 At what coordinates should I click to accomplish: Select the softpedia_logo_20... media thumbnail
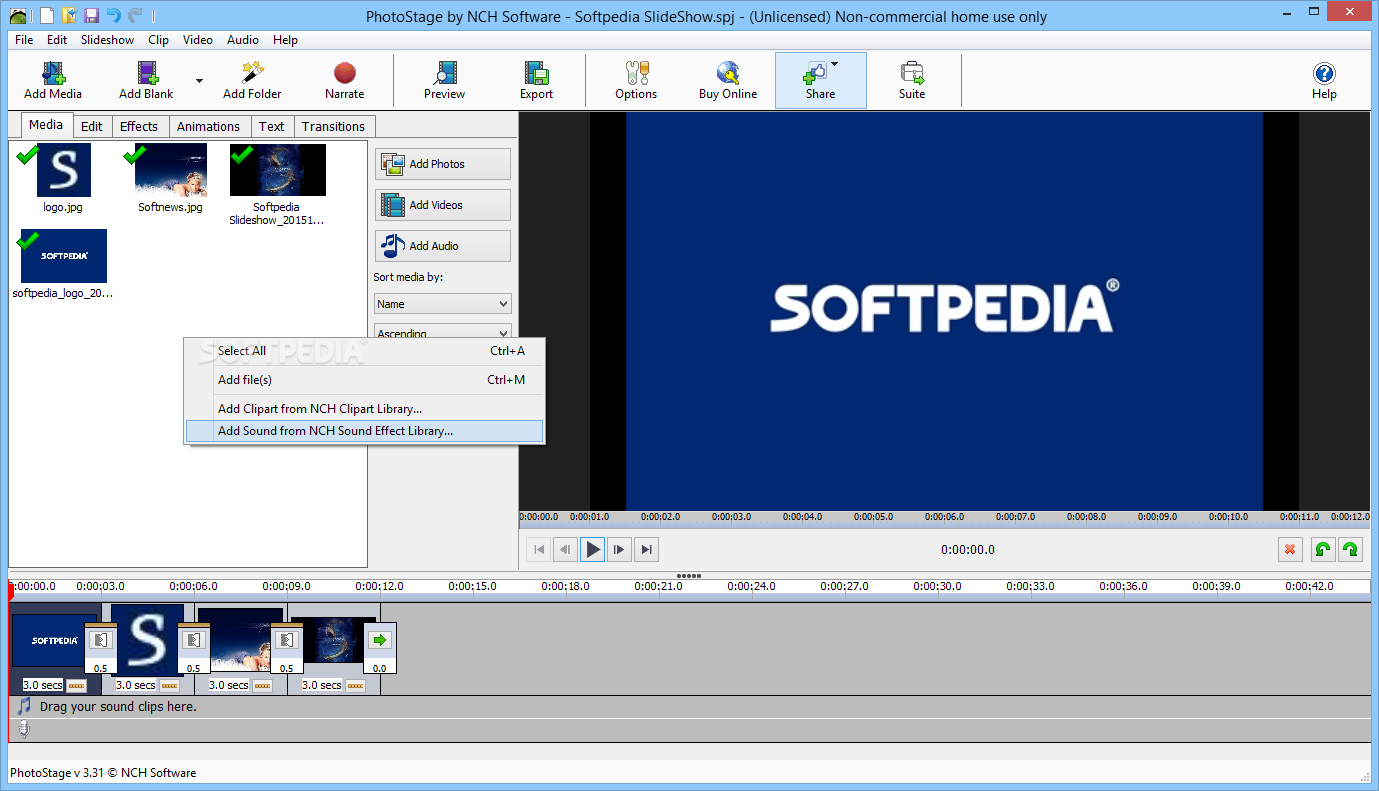[63, 256]
